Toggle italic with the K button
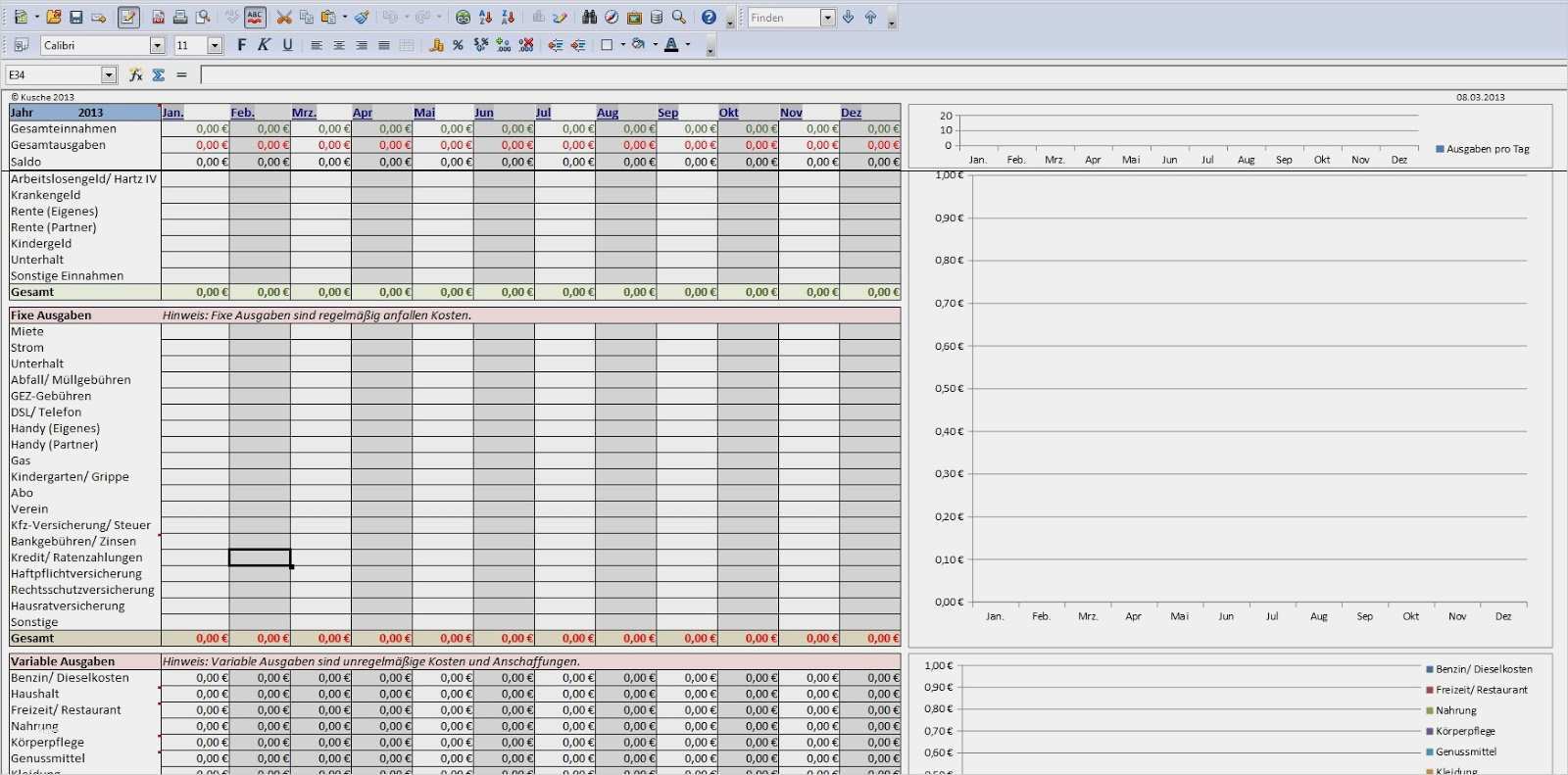Screen dimensions: 1568x775 tap(265, 45)
